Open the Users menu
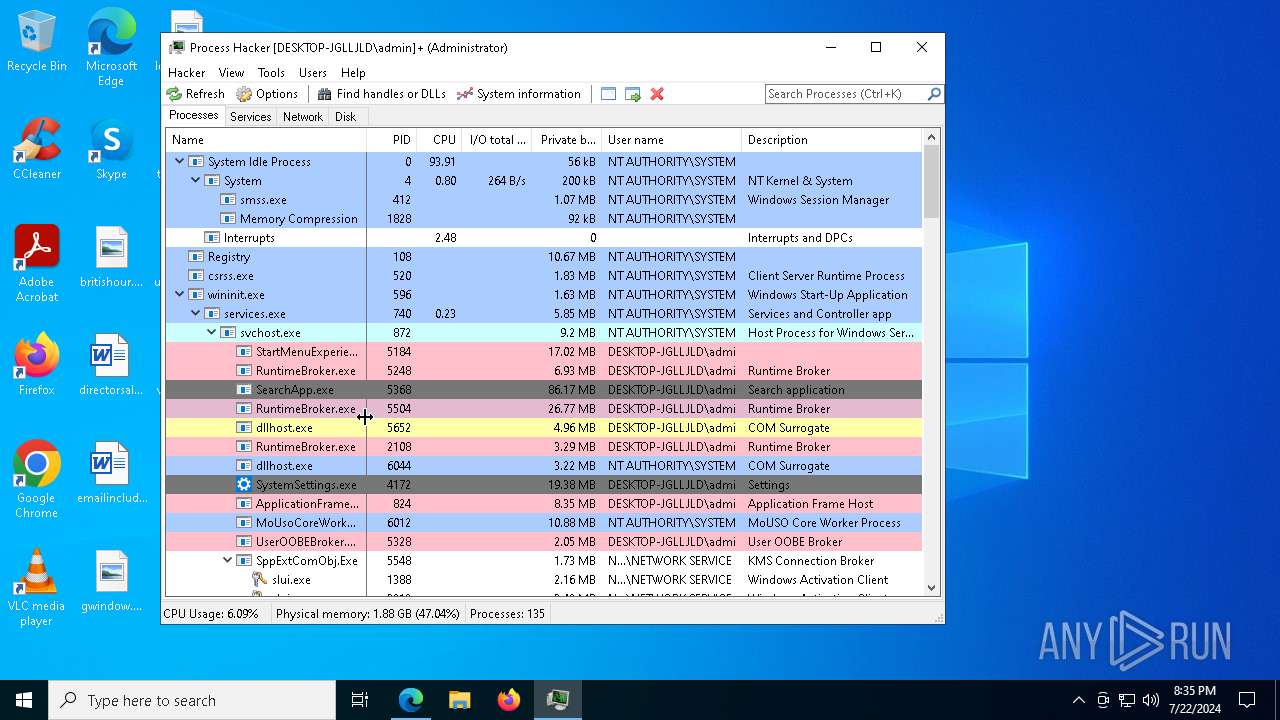Viewport: 1280px width, 720px height. [x=313, y=73]
